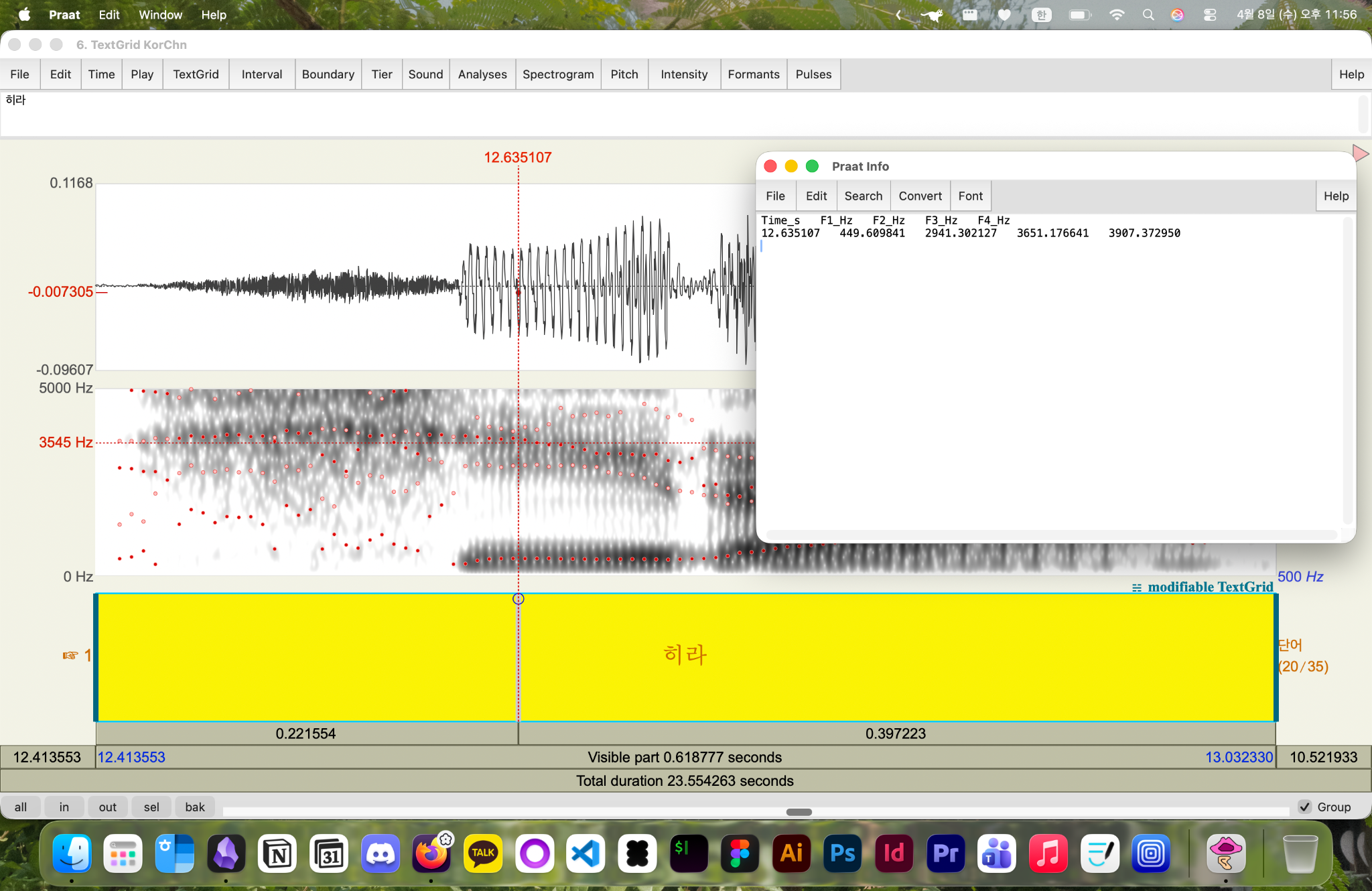Viewport: 1372px width, 891px height.
Task: Open macOS Control Center in menu bar
Action: (1210, 15)
